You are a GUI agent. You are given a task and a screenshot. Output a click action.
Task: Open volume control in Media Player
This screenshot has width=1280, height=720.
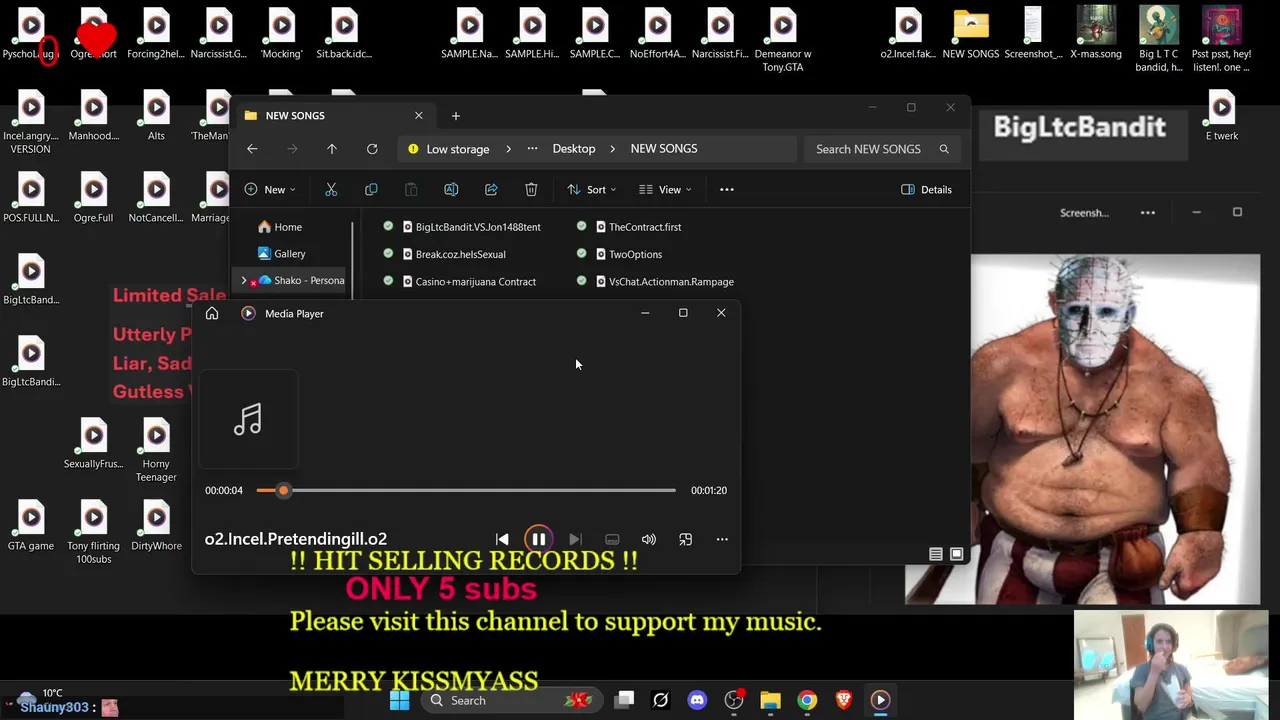[x=649, y=539]
